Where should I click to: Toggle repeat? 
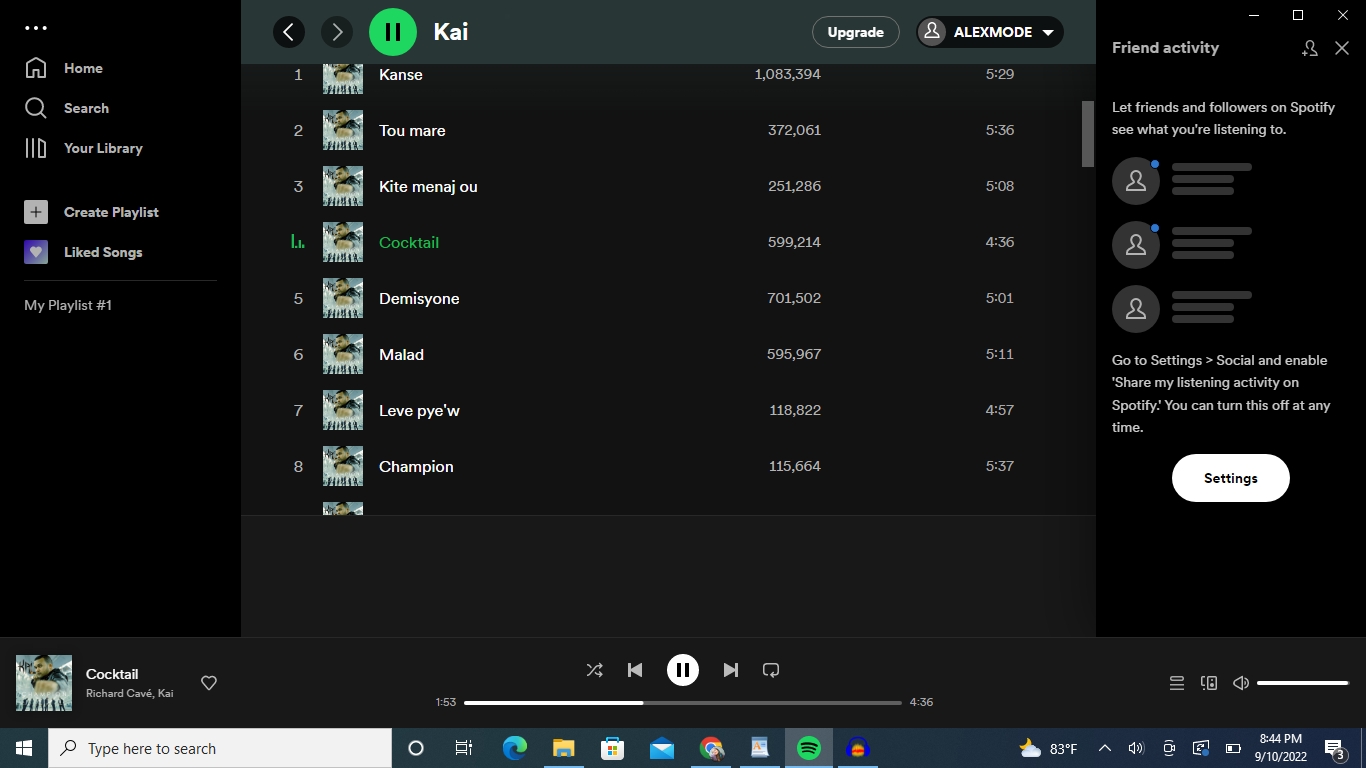pyautogui.click(x=771, y=670)
